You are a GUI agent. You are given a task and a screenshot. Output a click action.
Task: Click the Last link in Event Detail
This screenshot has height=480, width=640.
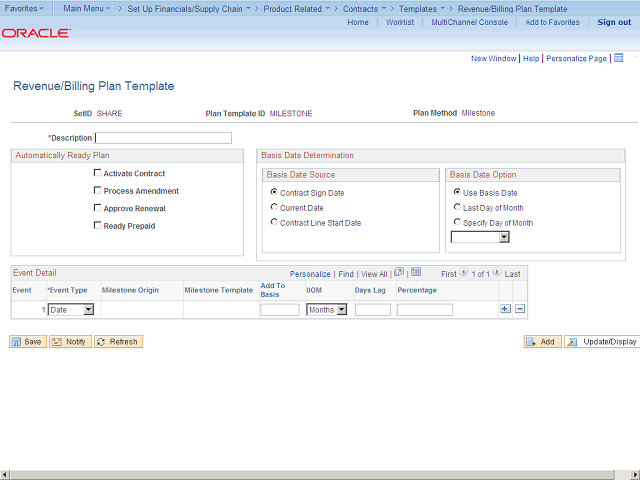coord(512,274)
